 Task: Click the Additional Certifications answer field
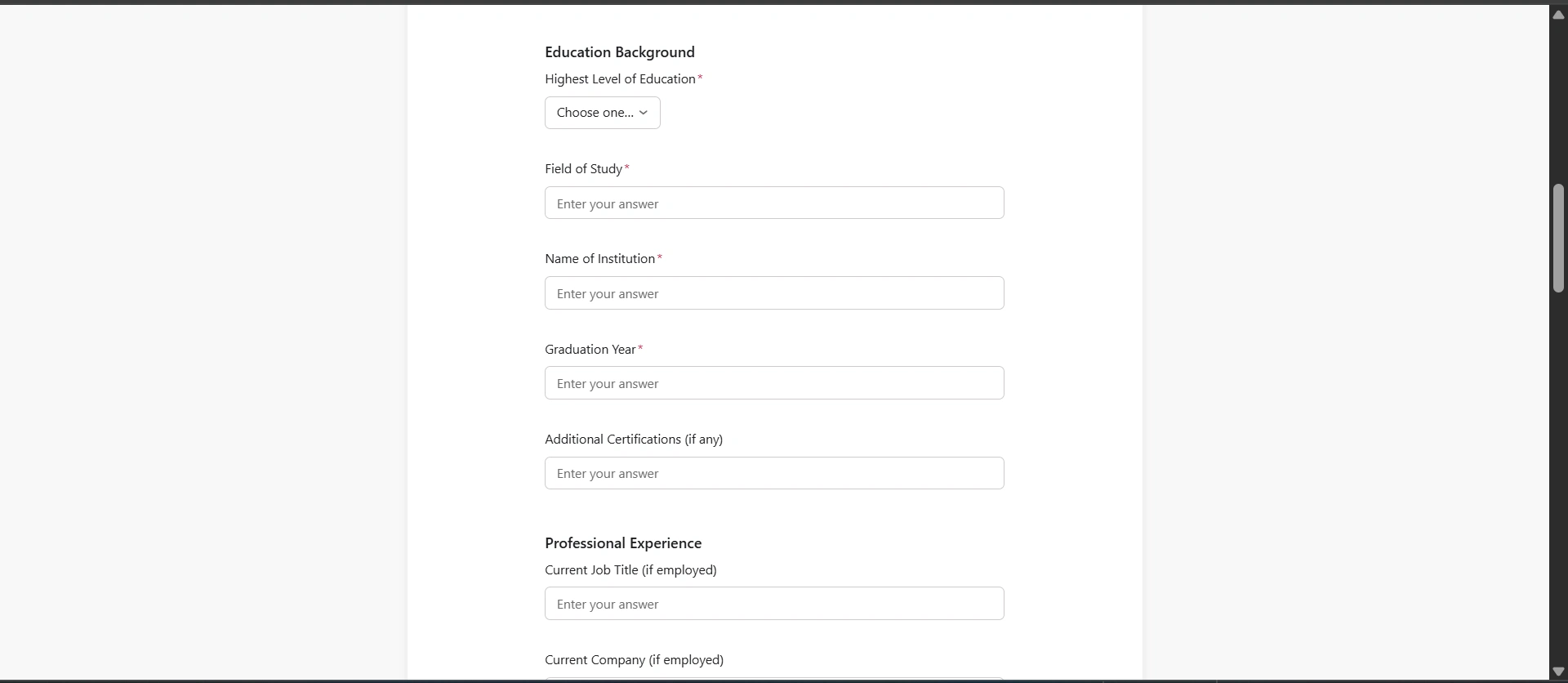point(773,473)
